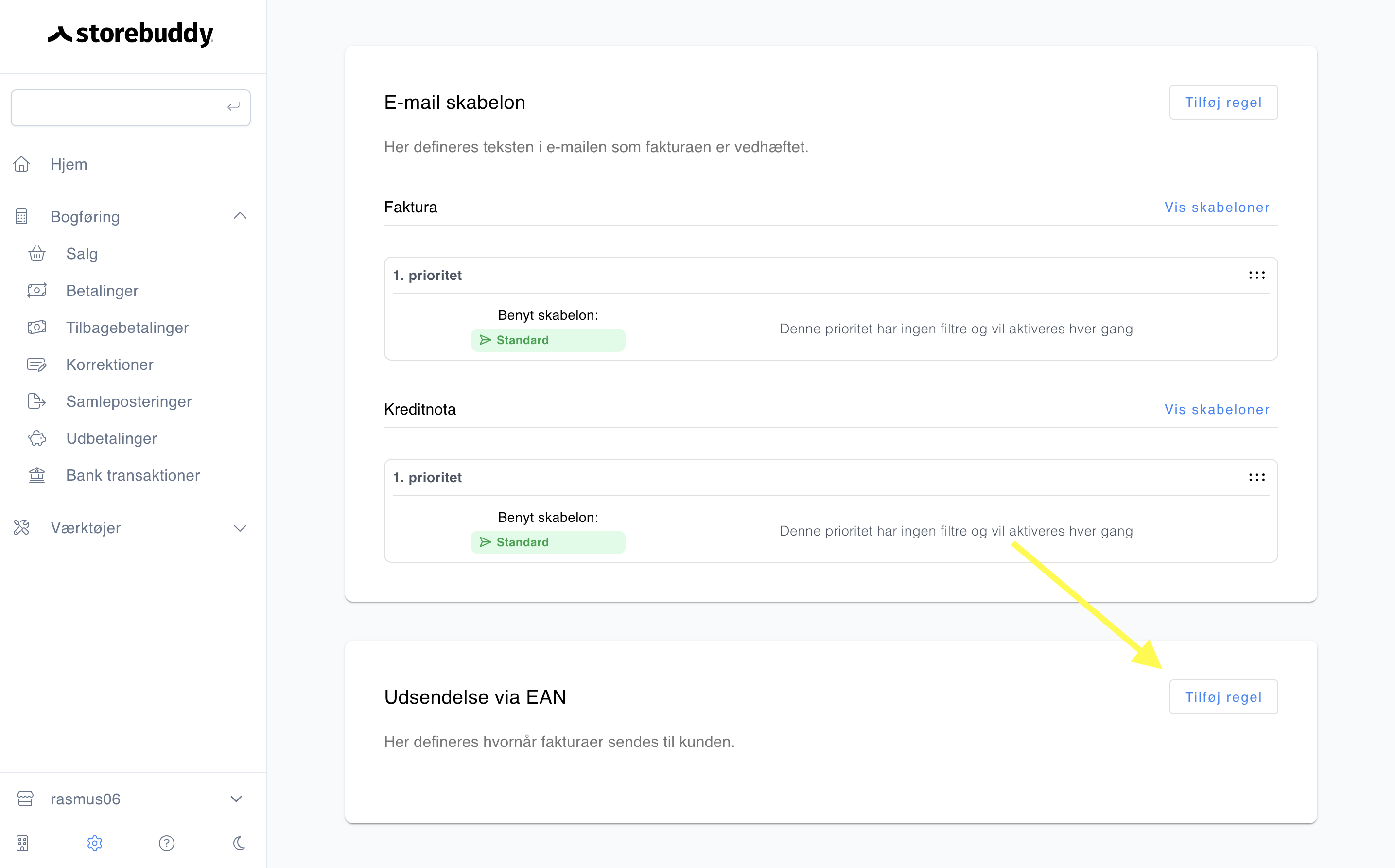The height and width of the screenshot is (868, 1395).
Task: Toggle dark mode with the moon icon
Action: [x=240, y=843]
